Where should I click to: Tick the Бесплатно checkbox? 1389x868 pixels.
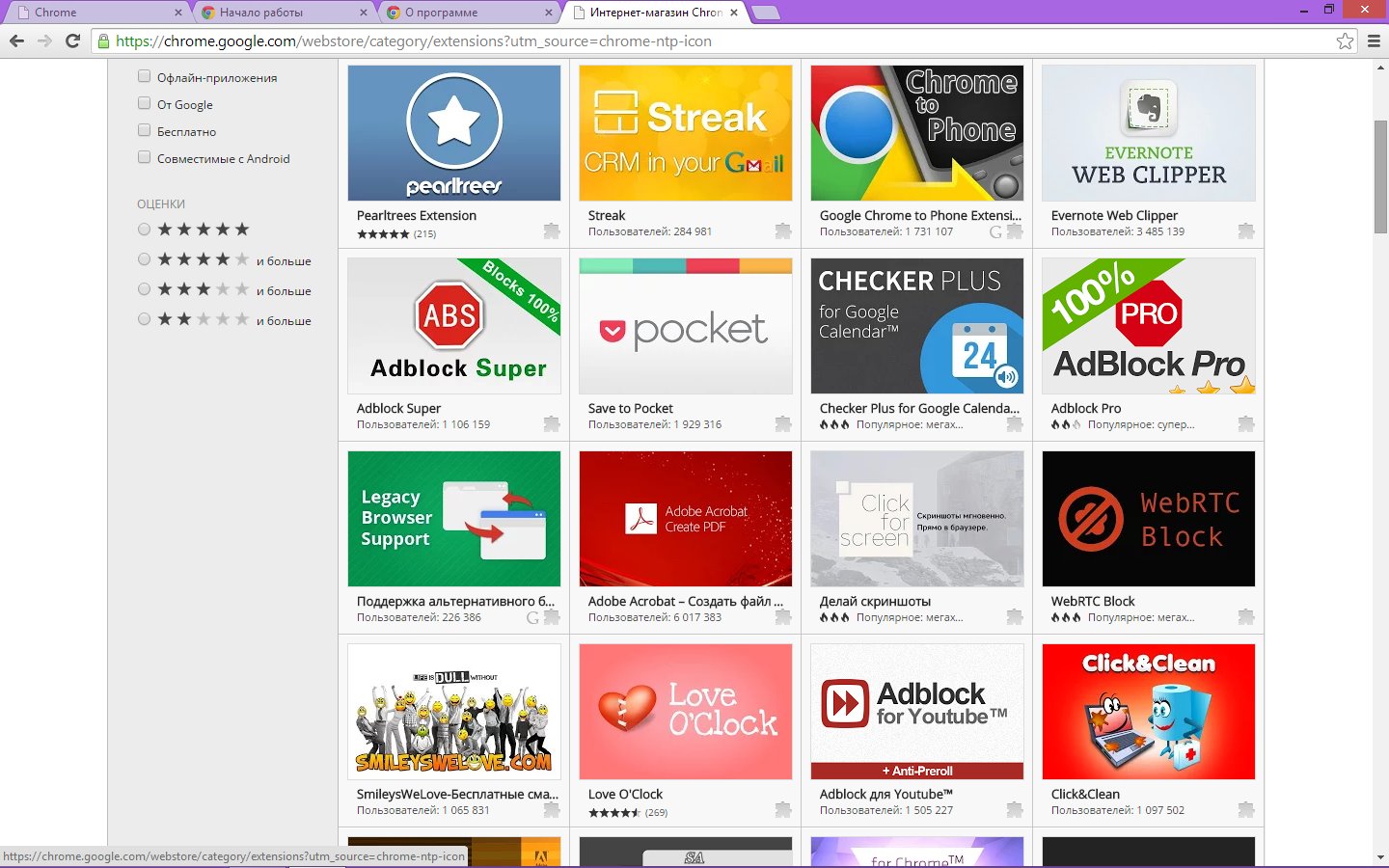click(x=144, y=130)
